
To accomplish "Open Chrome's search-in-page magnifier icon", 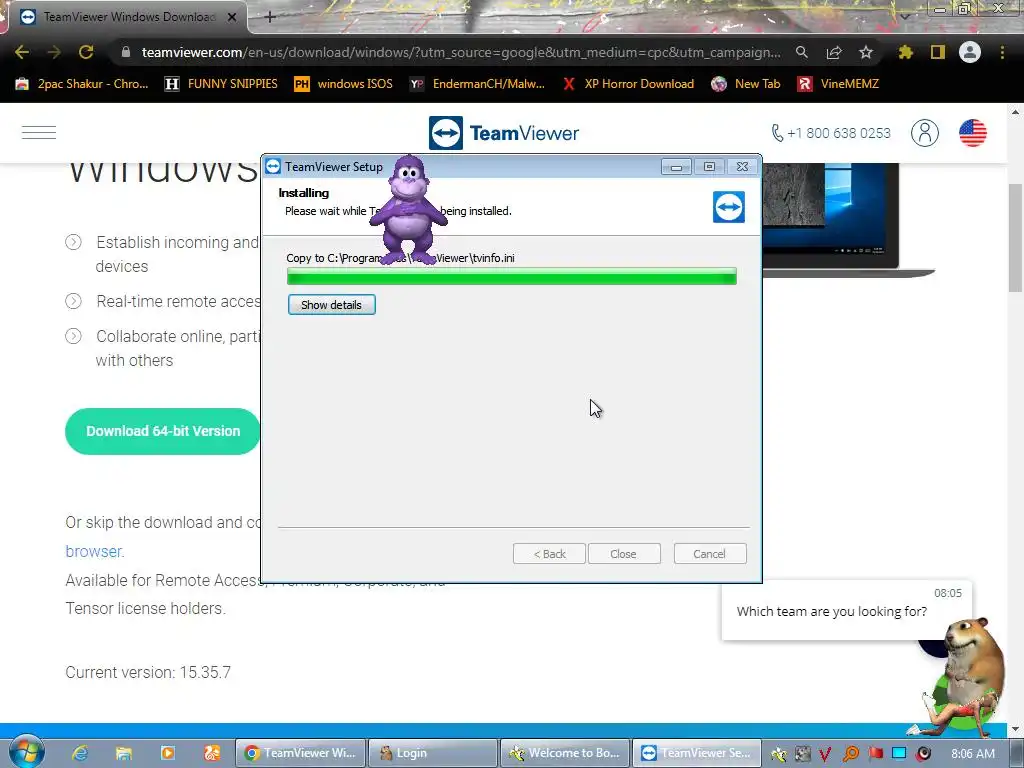I will pos(801,52).
